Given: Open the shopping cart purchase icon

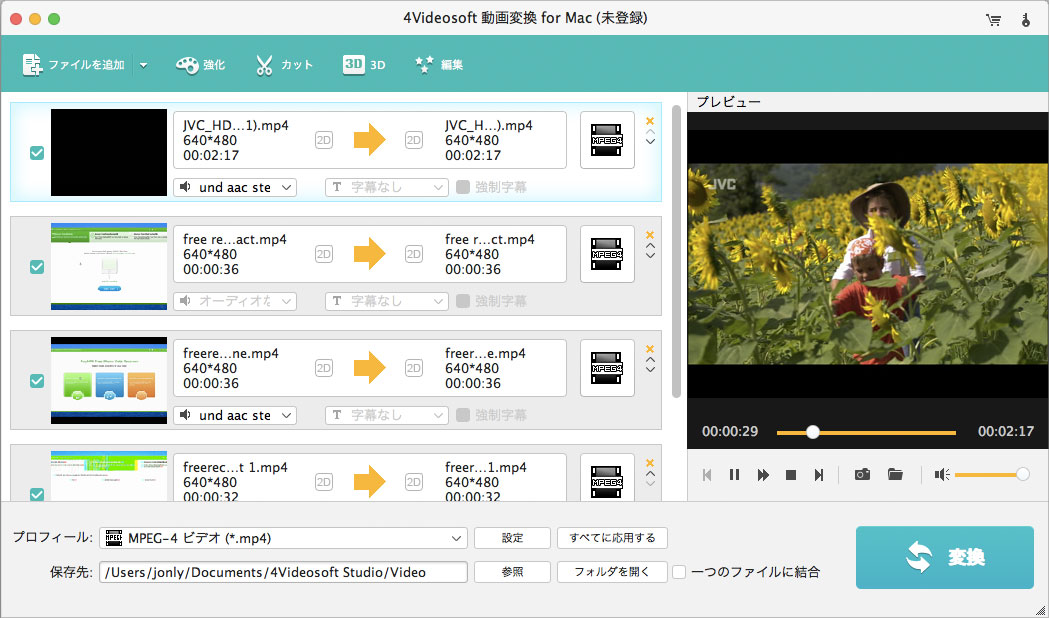Looking at the screenshot, I should [993, 19].
